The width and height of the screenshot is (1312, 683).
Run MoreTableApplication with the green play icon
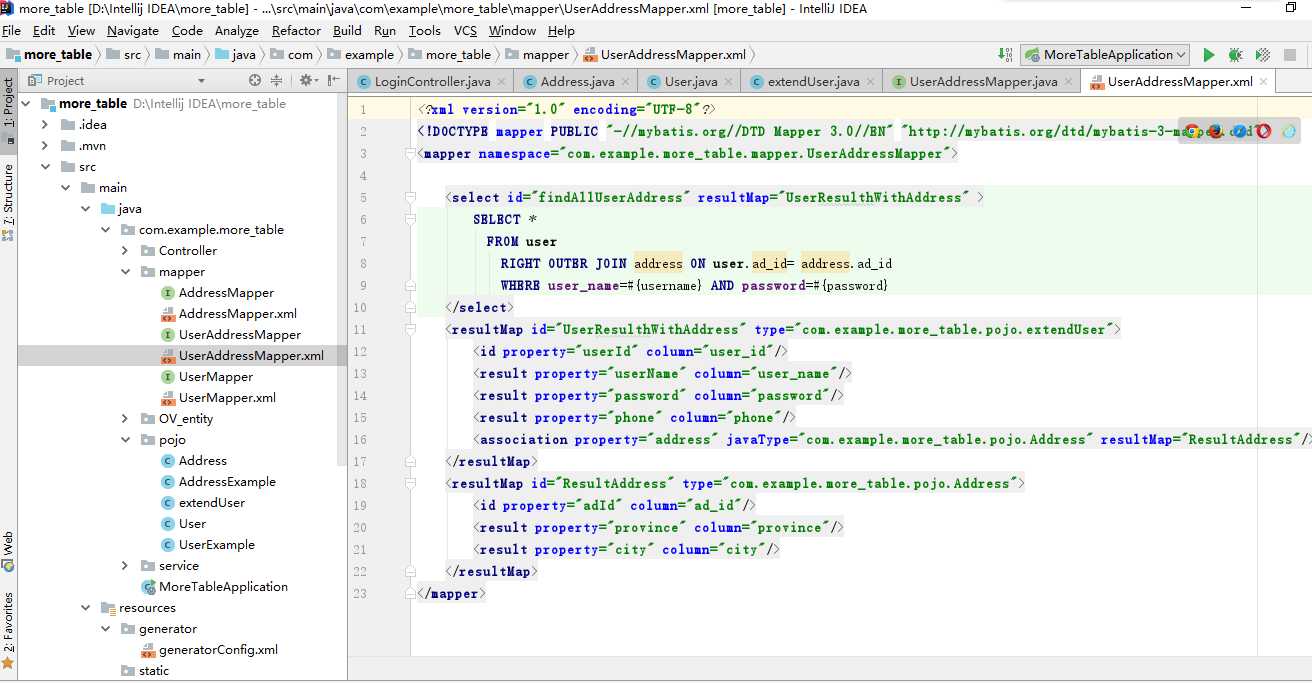click(x=1209, y=55)
